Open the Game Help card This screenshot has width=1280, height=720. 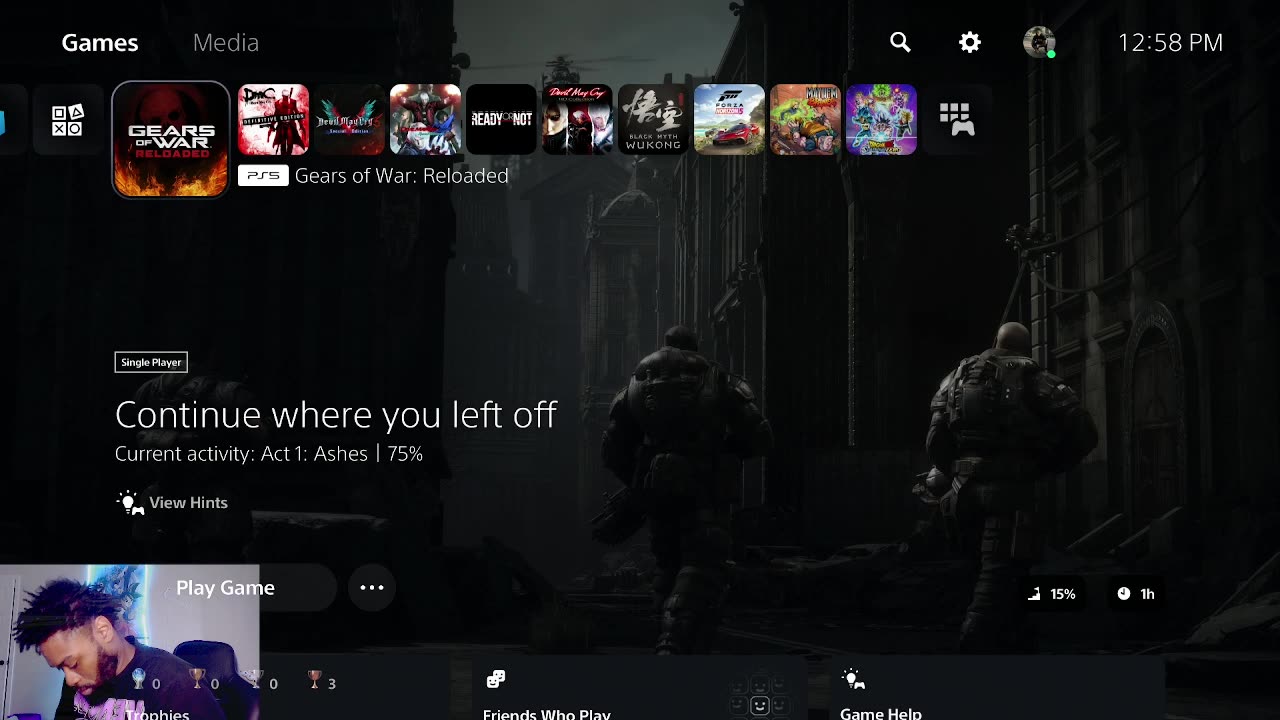pos(1000,690)
